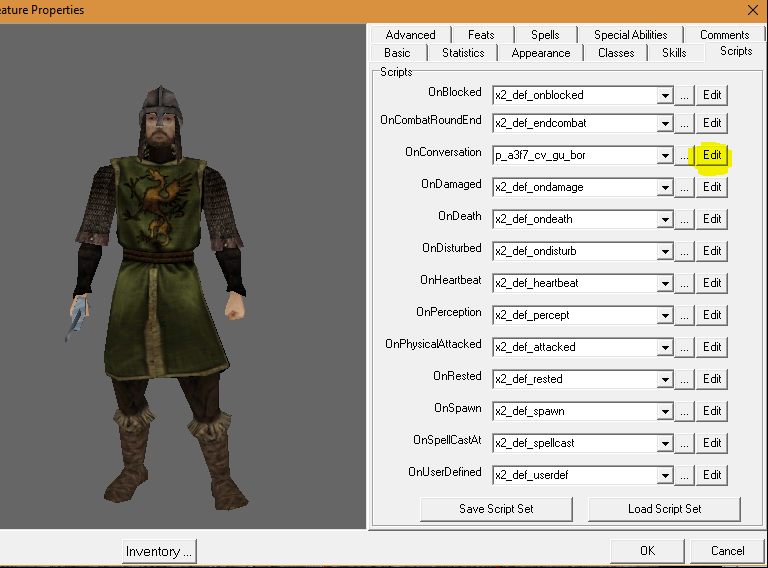Select the Scripts tab
This screenshot has height=568, width=768.
(736, 51)
